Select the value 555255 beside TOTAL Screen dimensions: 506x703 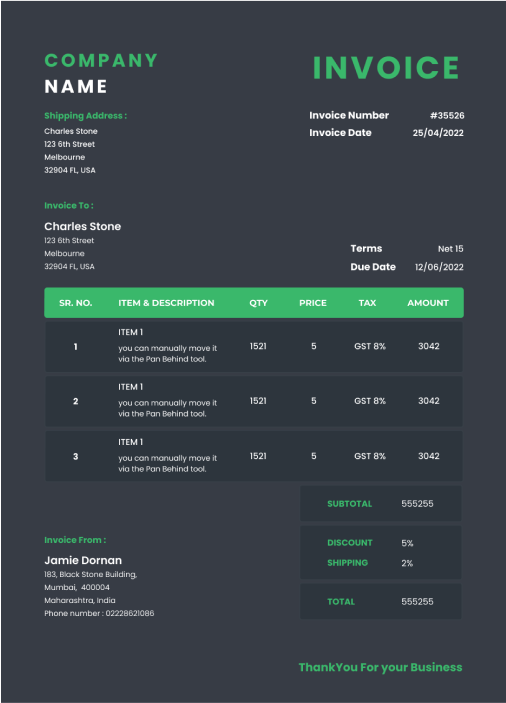(x=417, y=602)
